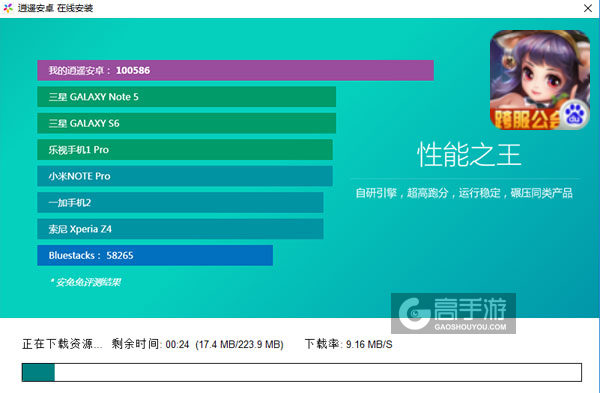Screen dimensions: 600x393
Task: Click the game icon with the purple-haired girl
Action: pyautogui.click(x=540, y=80)
